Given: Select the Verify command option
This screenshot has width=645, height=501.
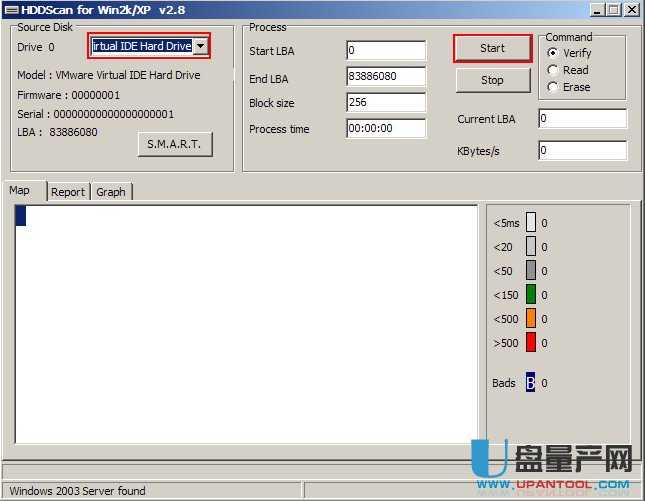Looking at the screenshot, I should coord(553,53).
